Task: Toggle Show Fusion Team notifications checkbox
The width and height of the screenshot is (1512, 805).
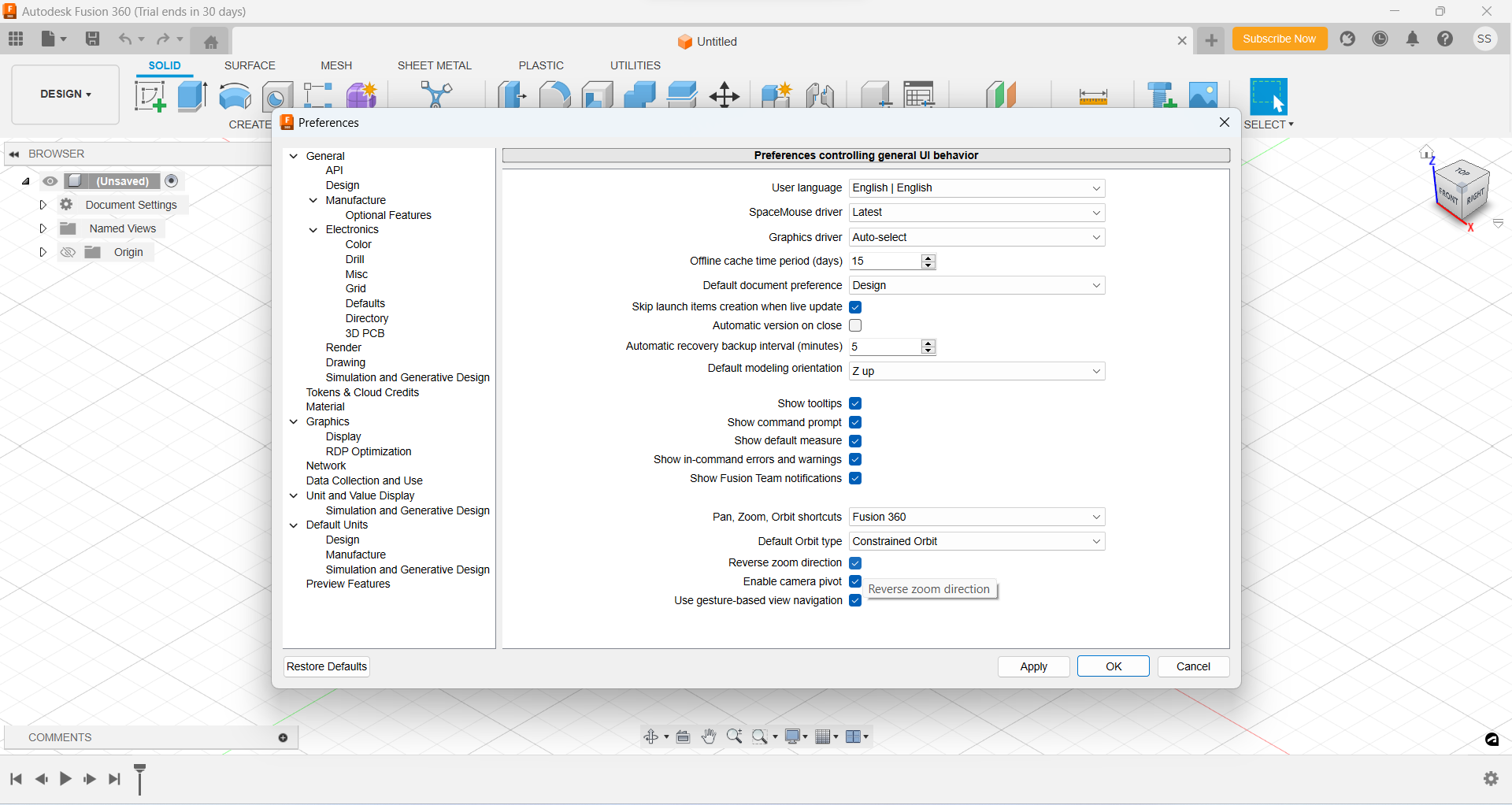Action: [855, 479]
